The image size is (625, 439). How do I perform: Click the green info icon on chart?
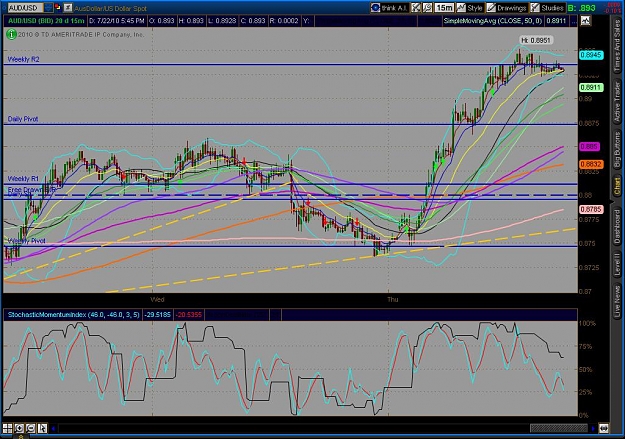coord(11,35)
